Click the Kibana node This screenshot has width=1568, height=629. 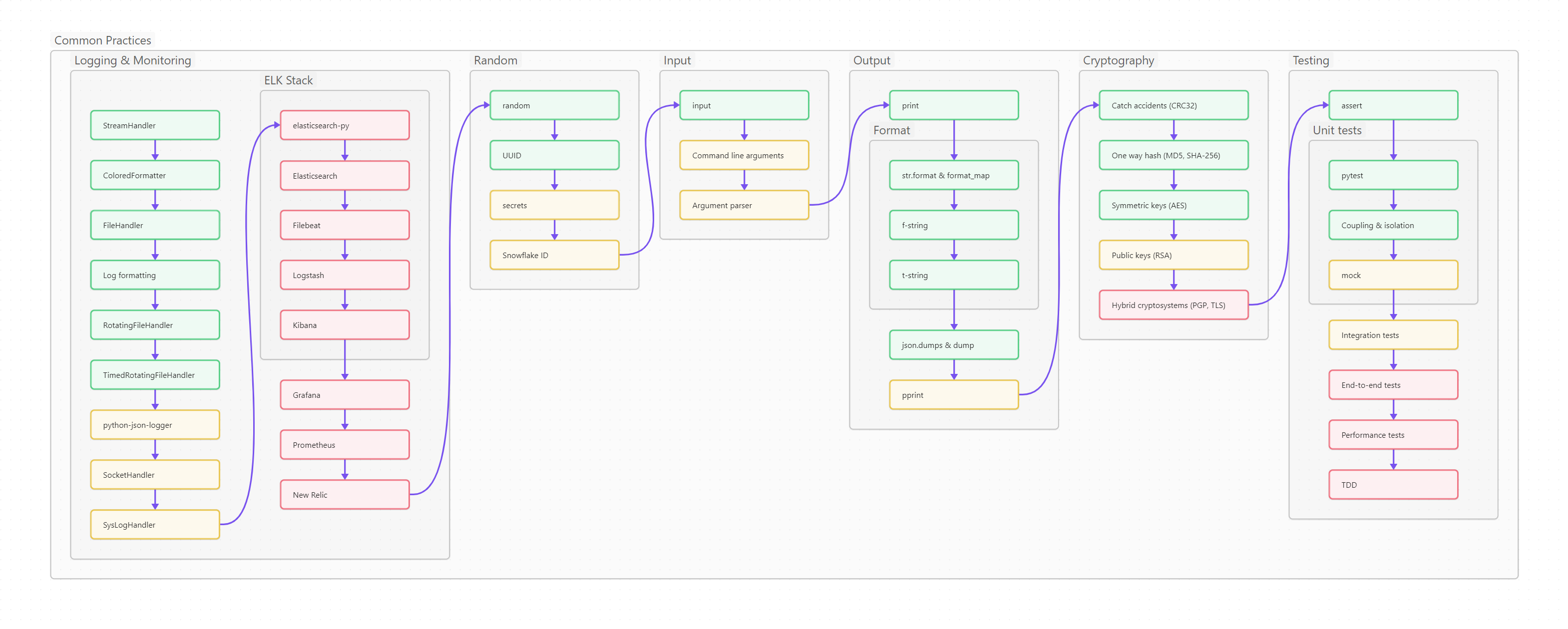tap(345, 325)
